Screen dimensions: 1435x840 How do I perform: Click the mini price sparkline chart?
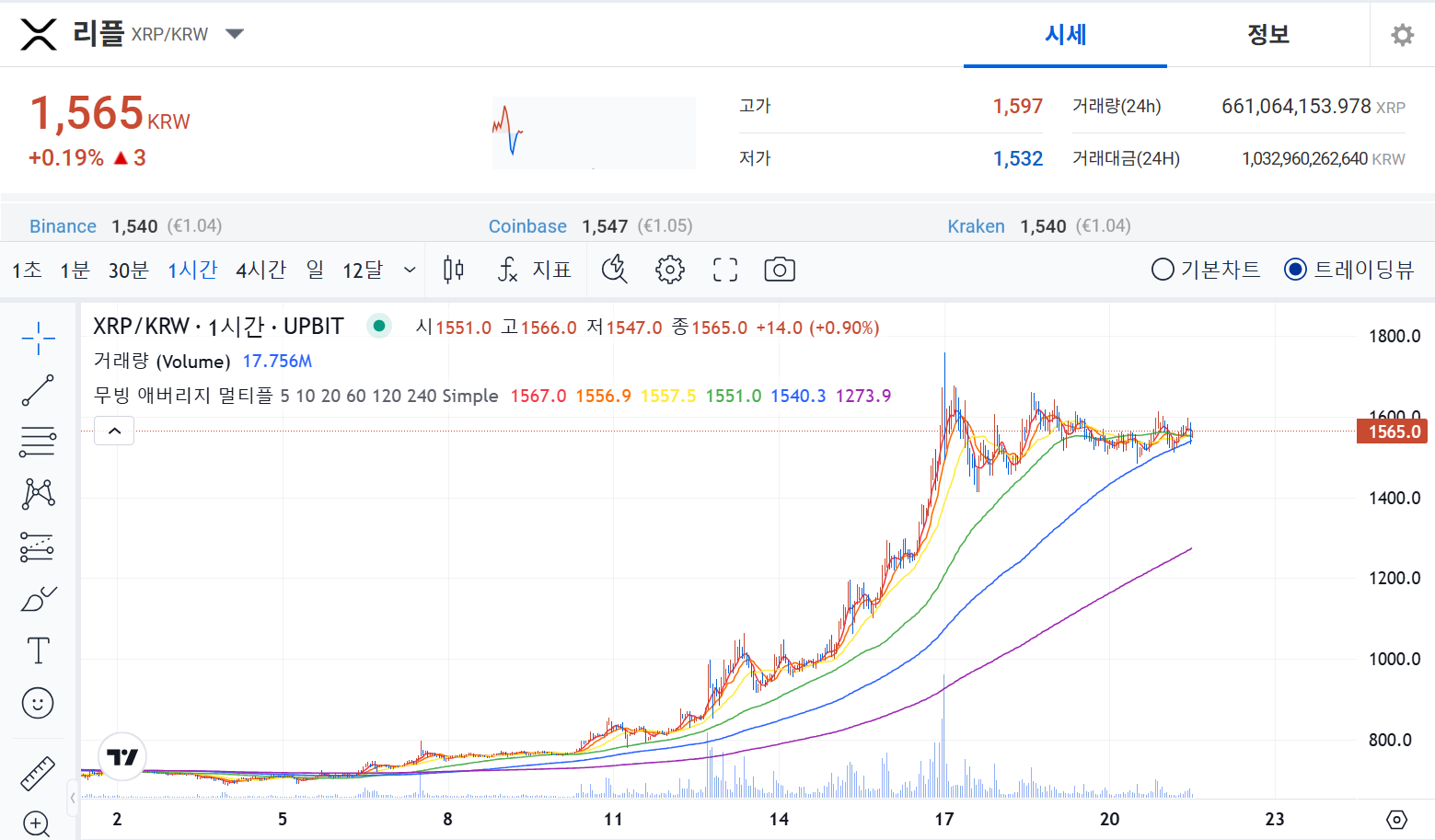(594, 132)
